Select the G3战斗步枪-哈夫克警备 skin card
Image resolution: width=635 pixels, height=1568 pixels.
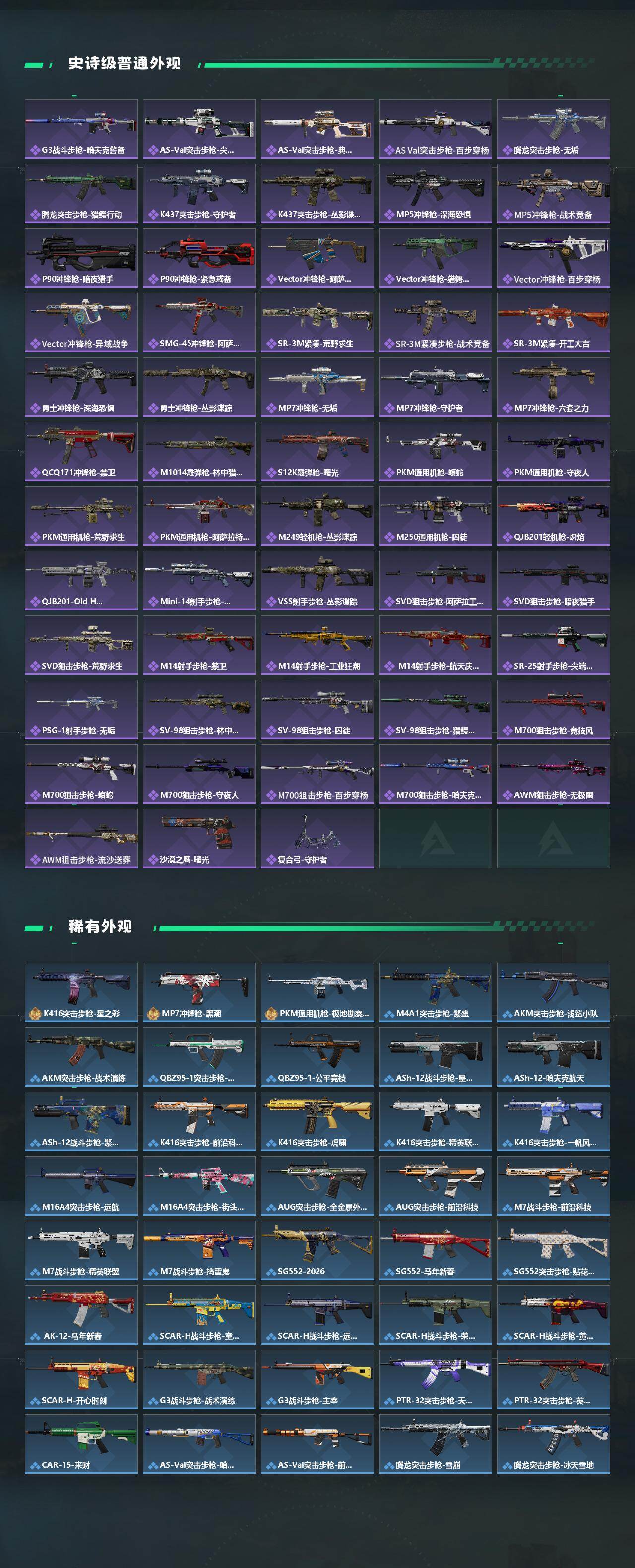tap(81, 129)
